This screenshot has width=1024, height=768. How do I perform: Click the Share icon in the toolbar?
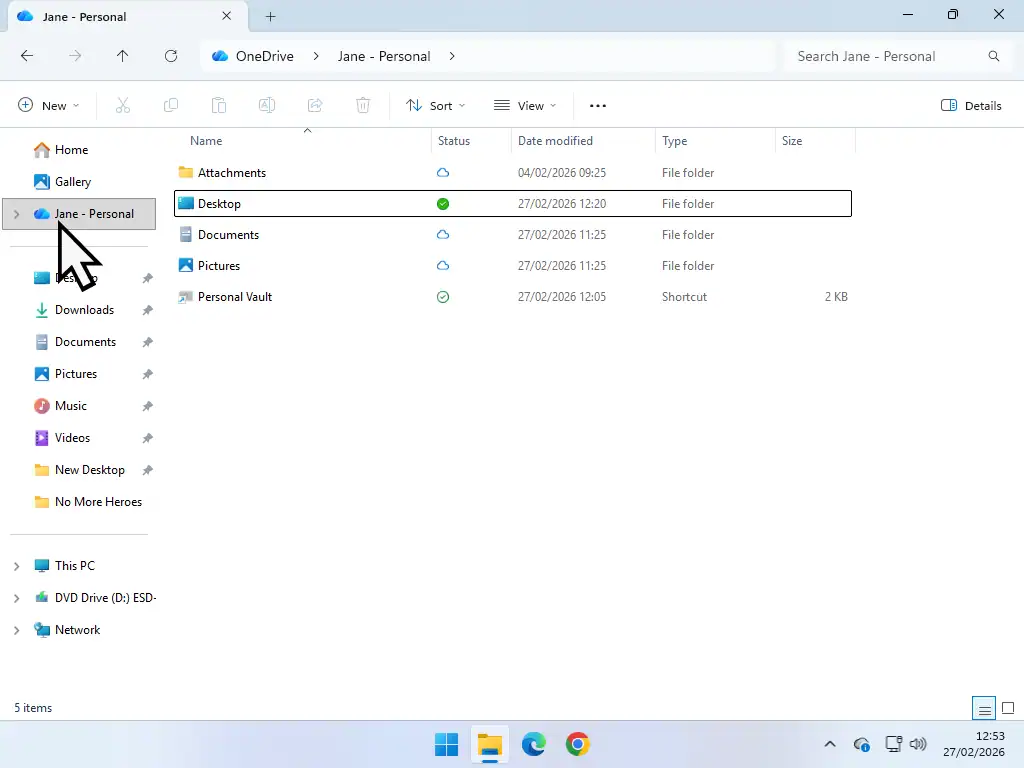pos(315,105)
